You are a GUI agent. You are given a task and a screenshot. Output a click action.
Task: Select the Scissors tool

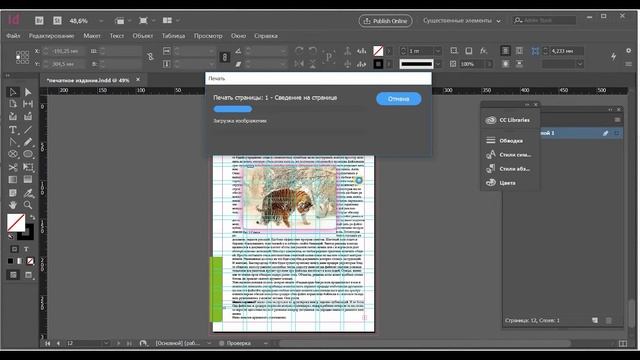coord(13,167)
